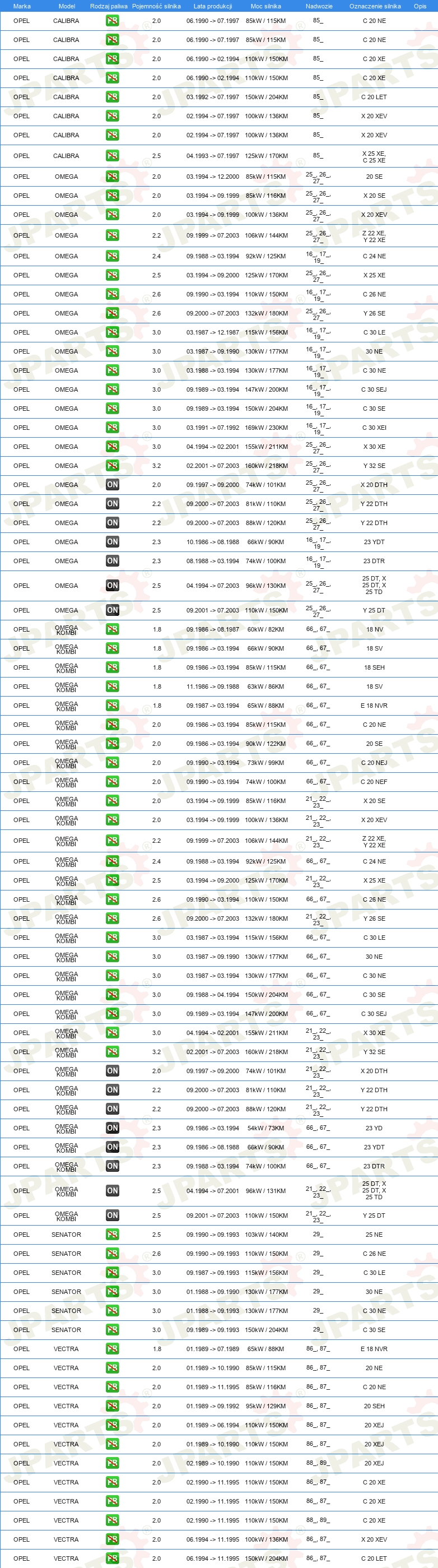438x1568 pixels.
Task: Click diesel ON icon in Omega Kombi 23 YDT row
Action: pos(113,1147)
